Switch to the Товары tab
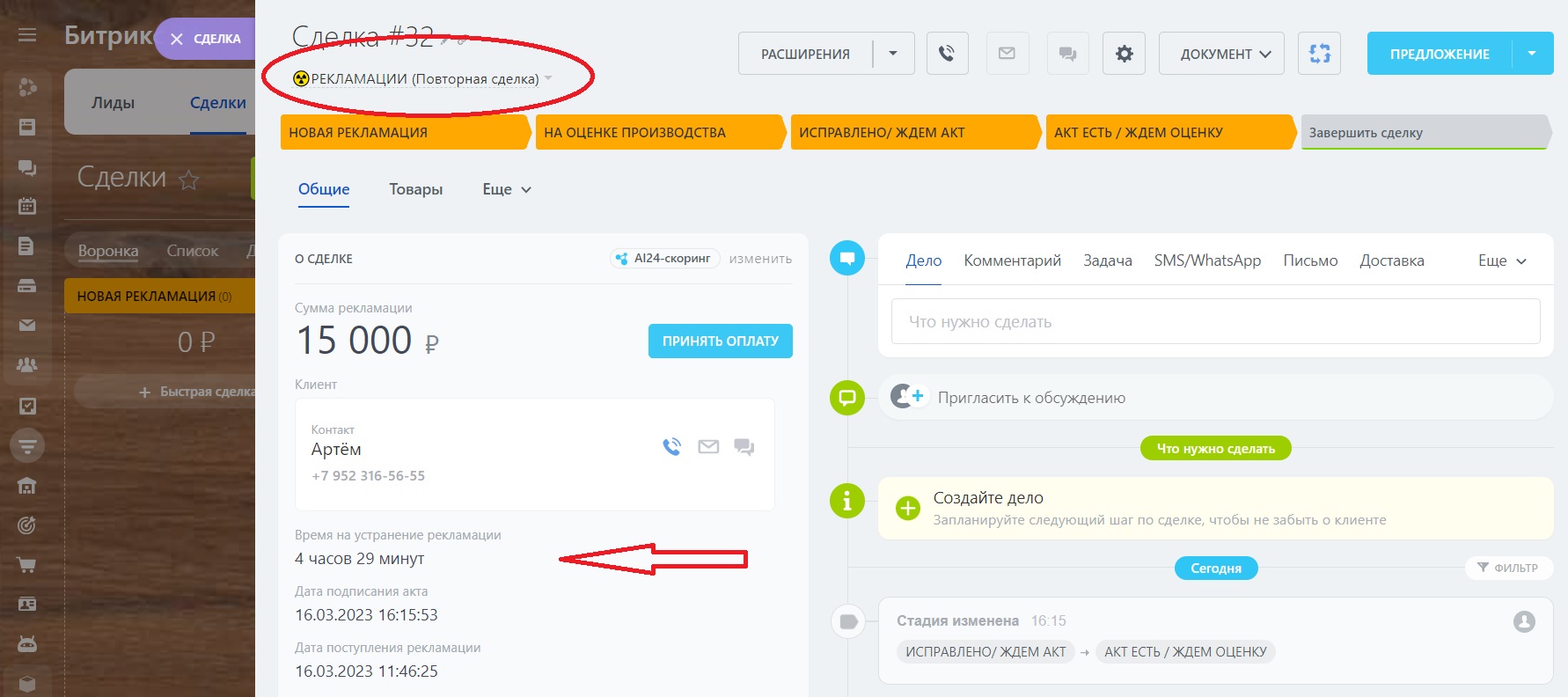This screenshot has height=697, width=1568. [x=415, y=189]
